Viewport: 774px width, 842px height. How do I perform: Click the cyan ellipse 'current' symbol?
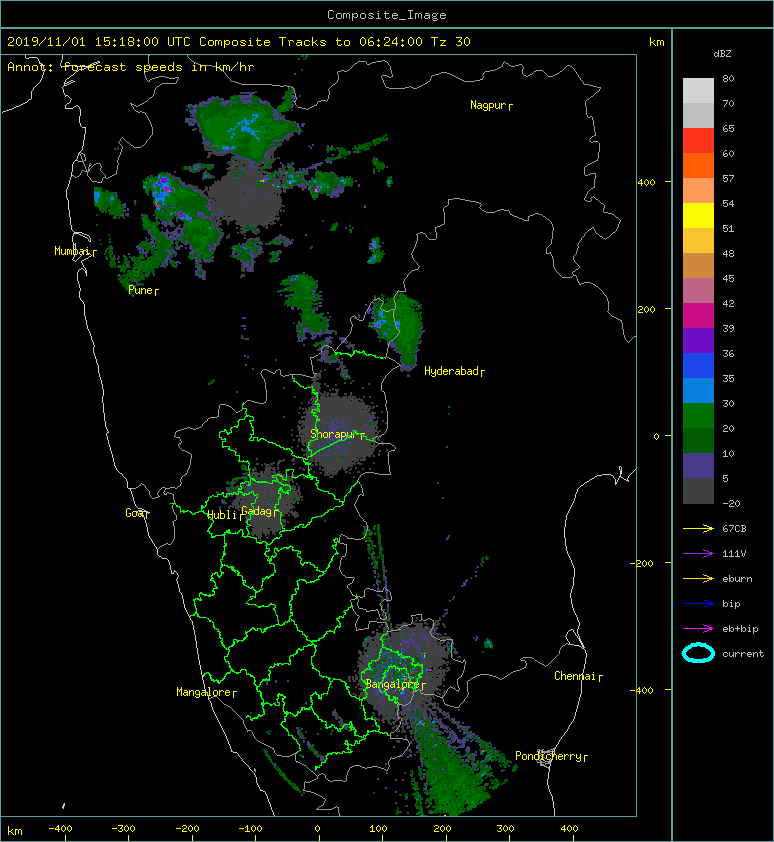pos(698,654)
